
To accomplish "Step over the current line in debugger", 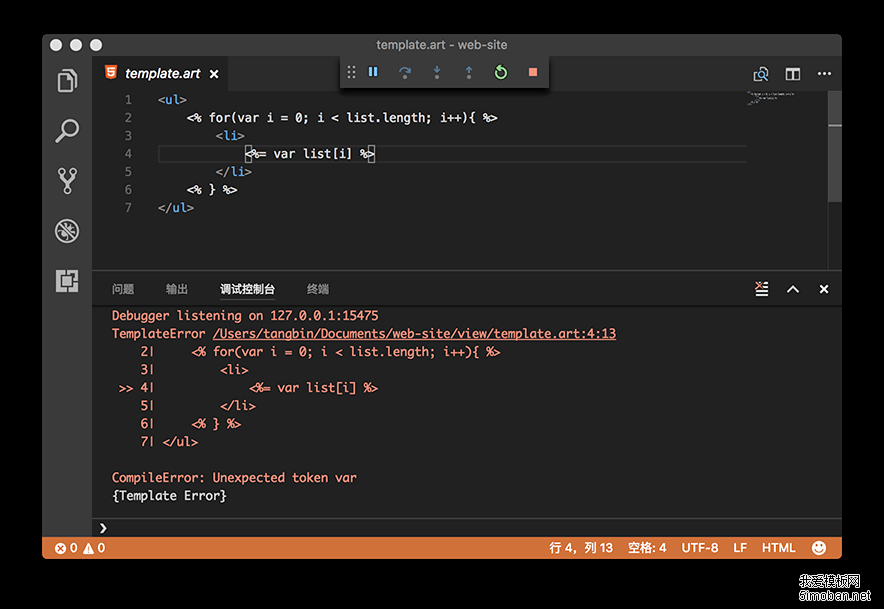I will click(406, 72).
